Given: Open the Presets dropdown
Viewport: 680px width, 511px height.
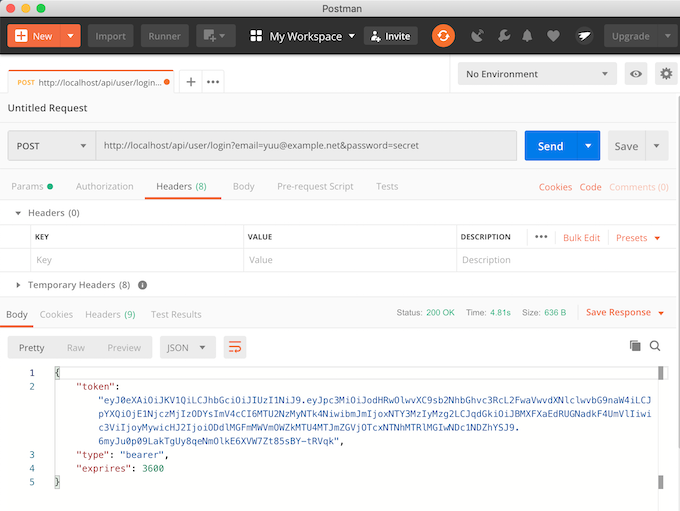Looking at the screenshot, I should [638, 238].
